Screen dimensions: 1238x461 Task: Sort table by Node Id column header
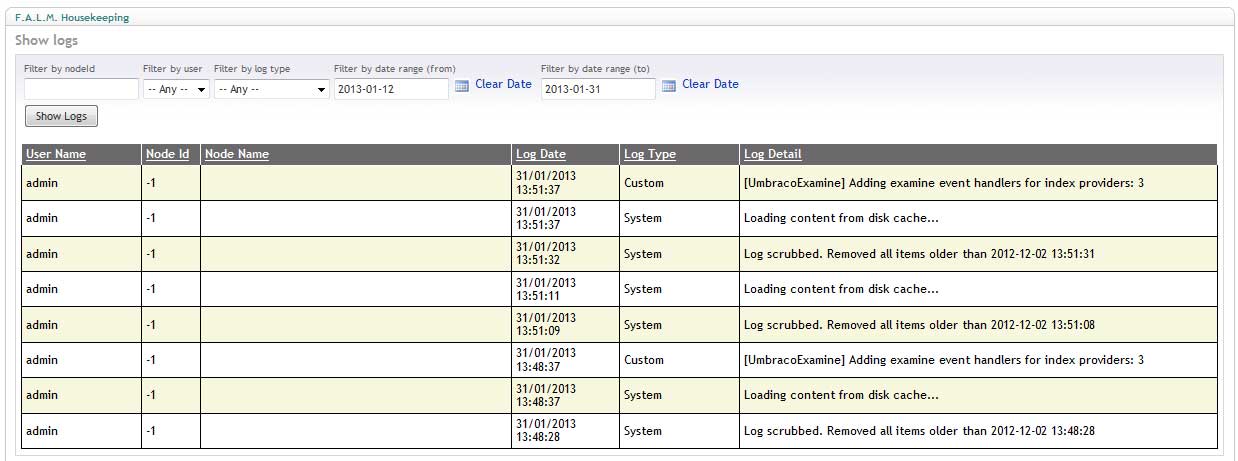[167, 154]
